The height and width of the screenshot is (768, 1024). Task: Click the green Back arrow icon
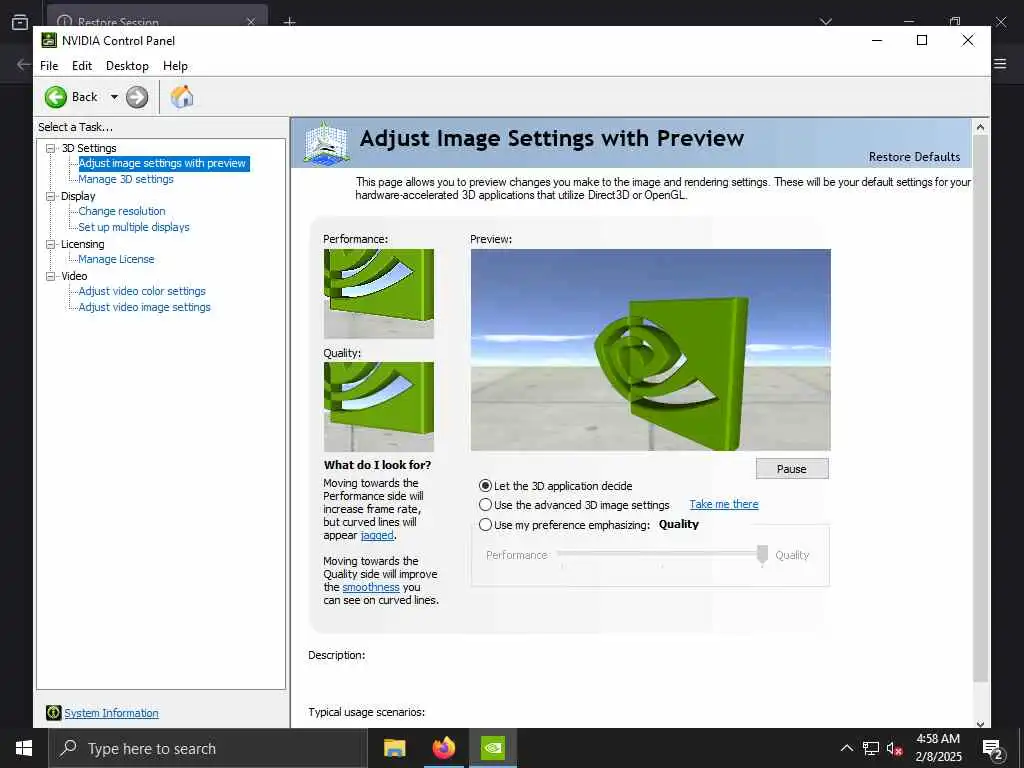56,97
